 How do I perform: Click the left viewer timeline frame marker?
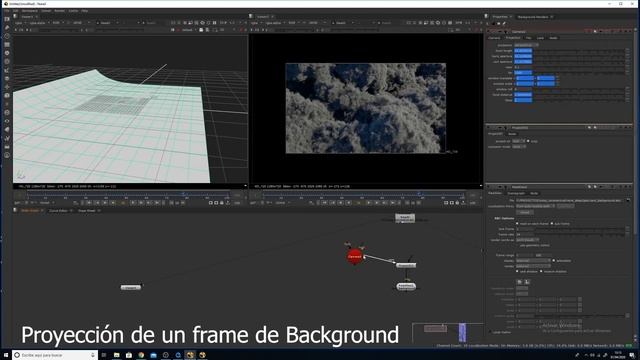click(184, 194)
